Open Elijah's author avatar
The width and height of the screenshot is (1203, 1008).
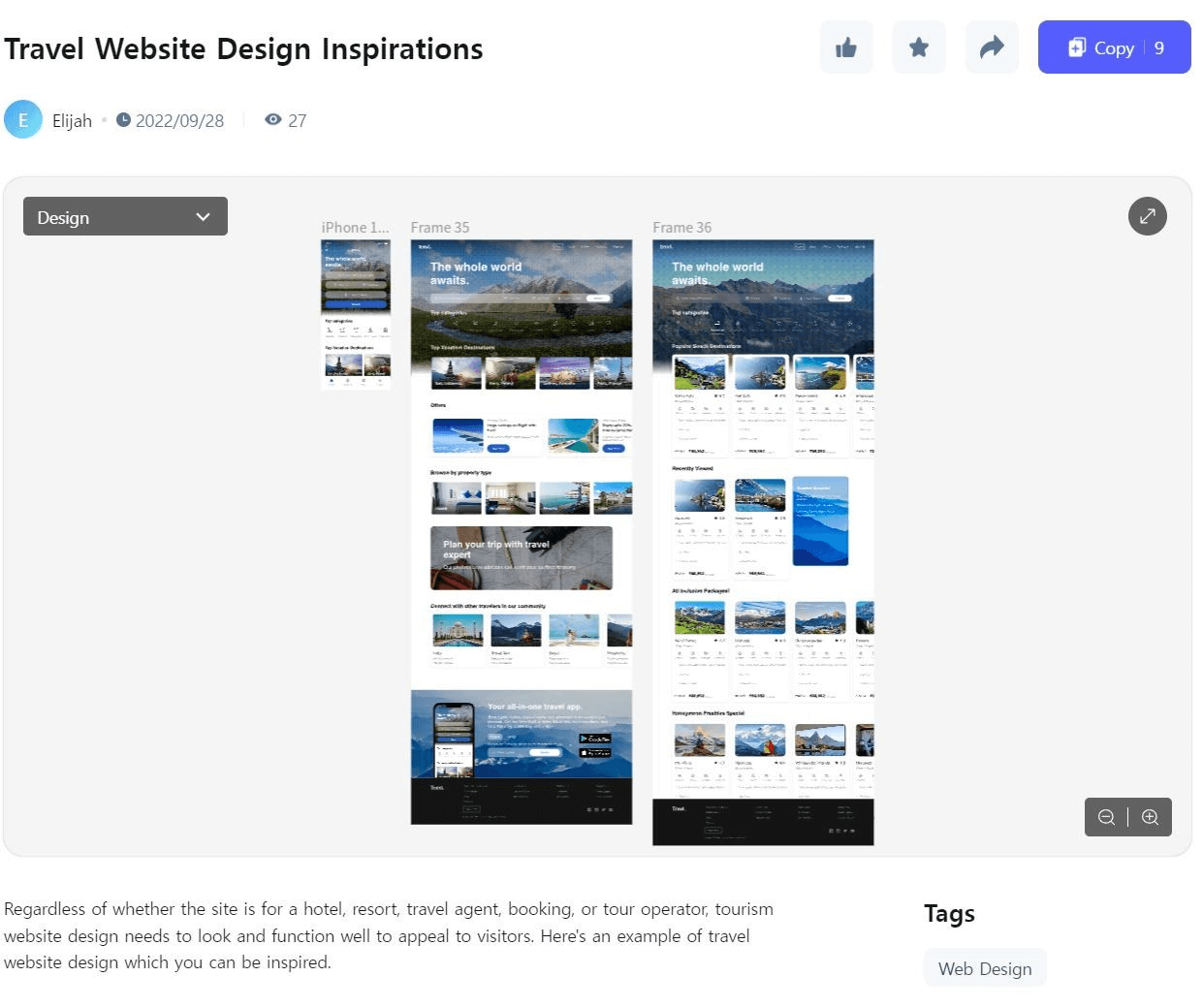coord(23,120)
